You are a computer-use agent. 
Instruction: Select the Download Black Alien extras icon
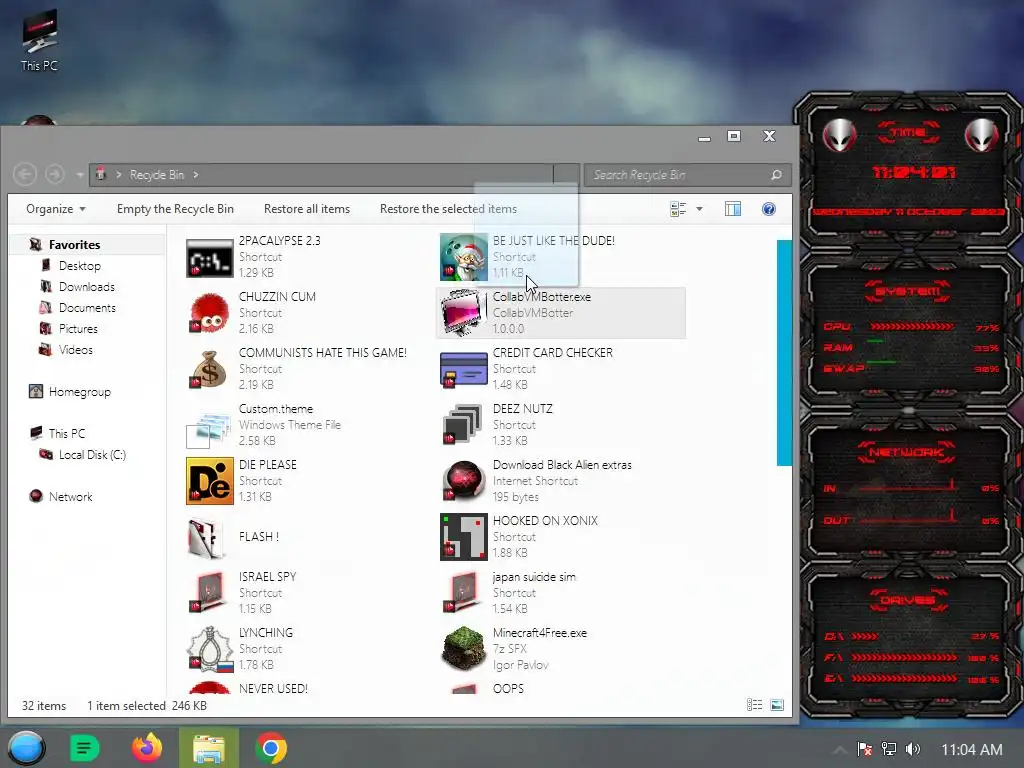point(464,481)
